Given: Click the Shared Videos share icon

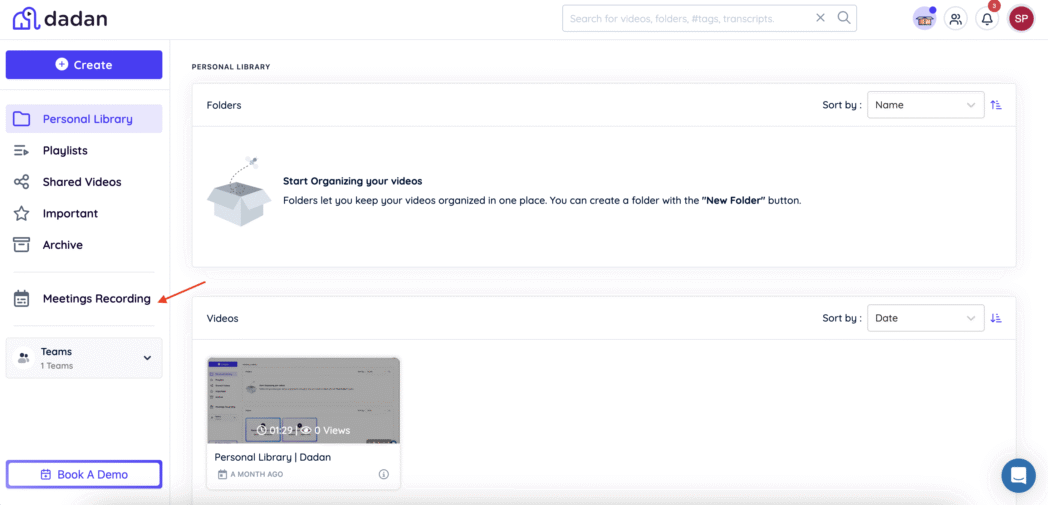Looking at the screenshot, I should tap(22, 182).
